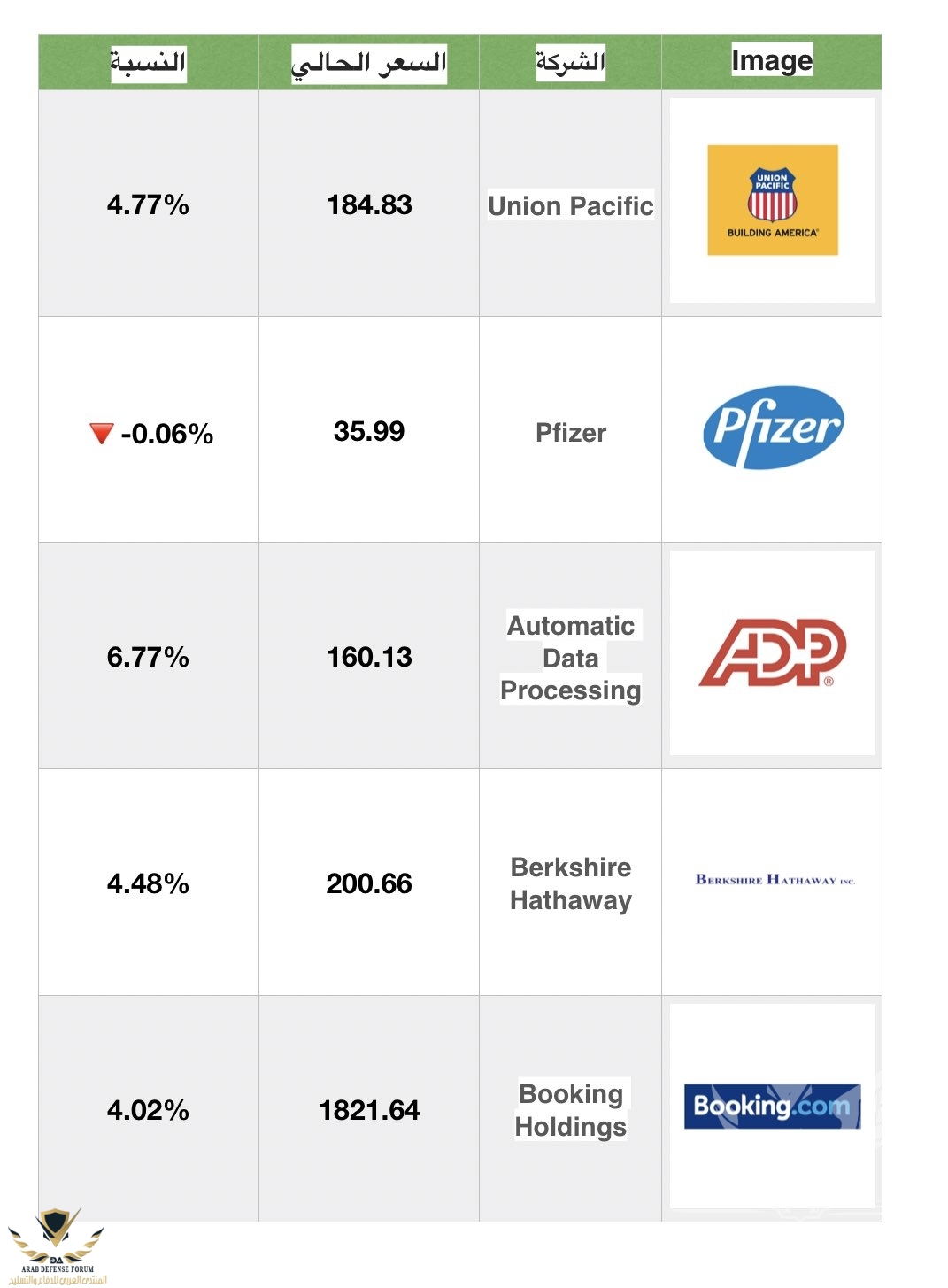Viewport: 948px width, 1288px height.
Task: Click the Pfizer company name
Action: point(571,433)
